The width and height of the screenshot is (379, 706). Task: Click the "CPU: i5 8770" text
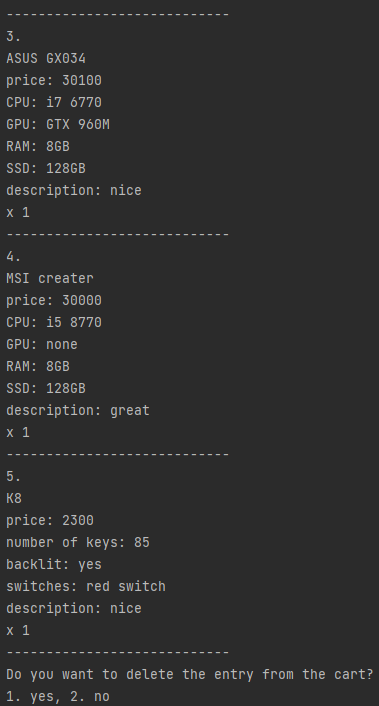54,322
